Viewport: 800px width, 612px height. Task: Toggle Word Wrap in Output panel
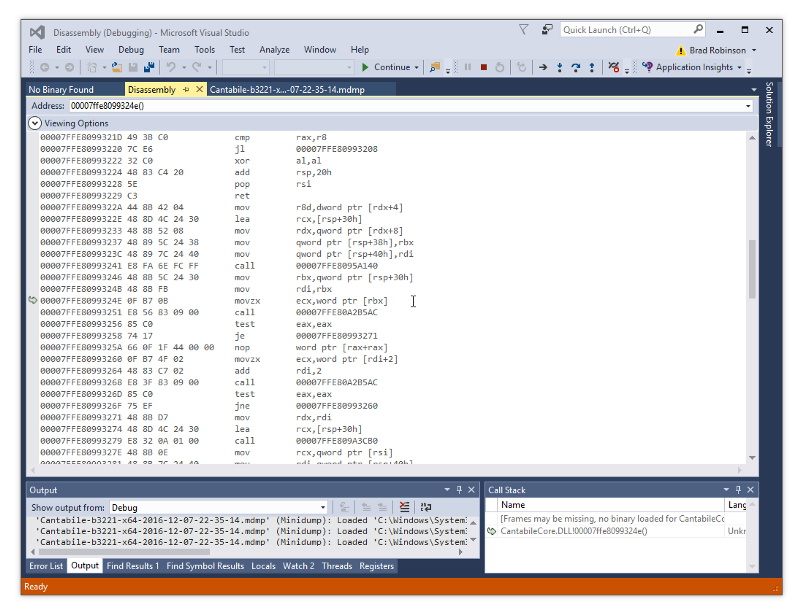tap(426, 507)
